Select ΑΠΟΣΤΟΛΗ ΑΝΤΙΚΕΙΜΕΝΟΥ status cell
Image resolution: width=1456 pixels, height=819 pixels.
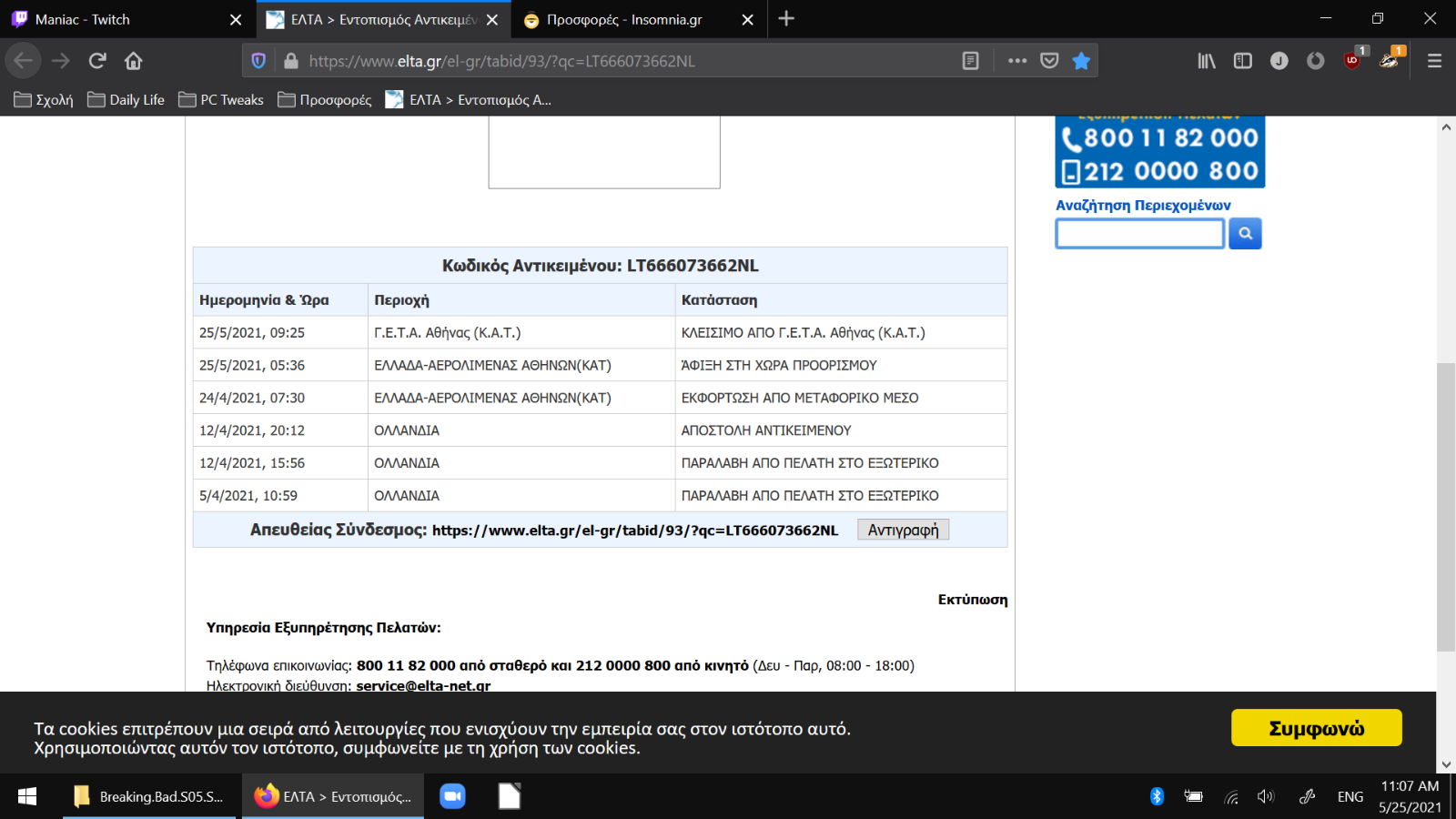[842, 430]
